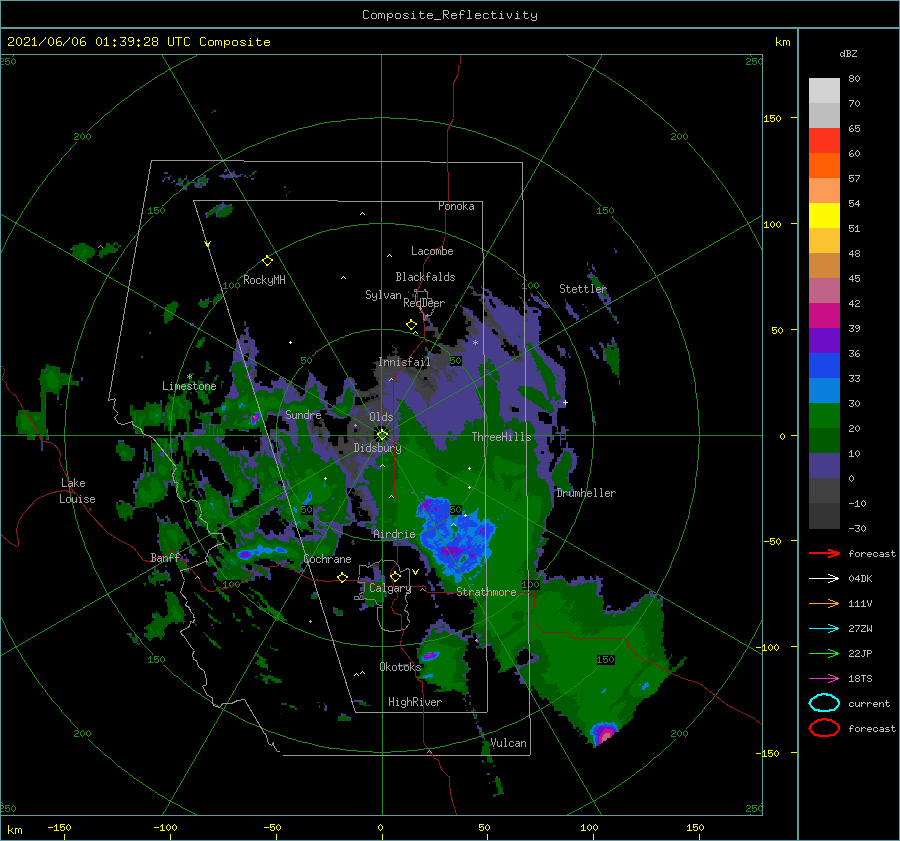Click the Cochrane city label
Viewport: 900px width, 841px height.
coord(327,559)
